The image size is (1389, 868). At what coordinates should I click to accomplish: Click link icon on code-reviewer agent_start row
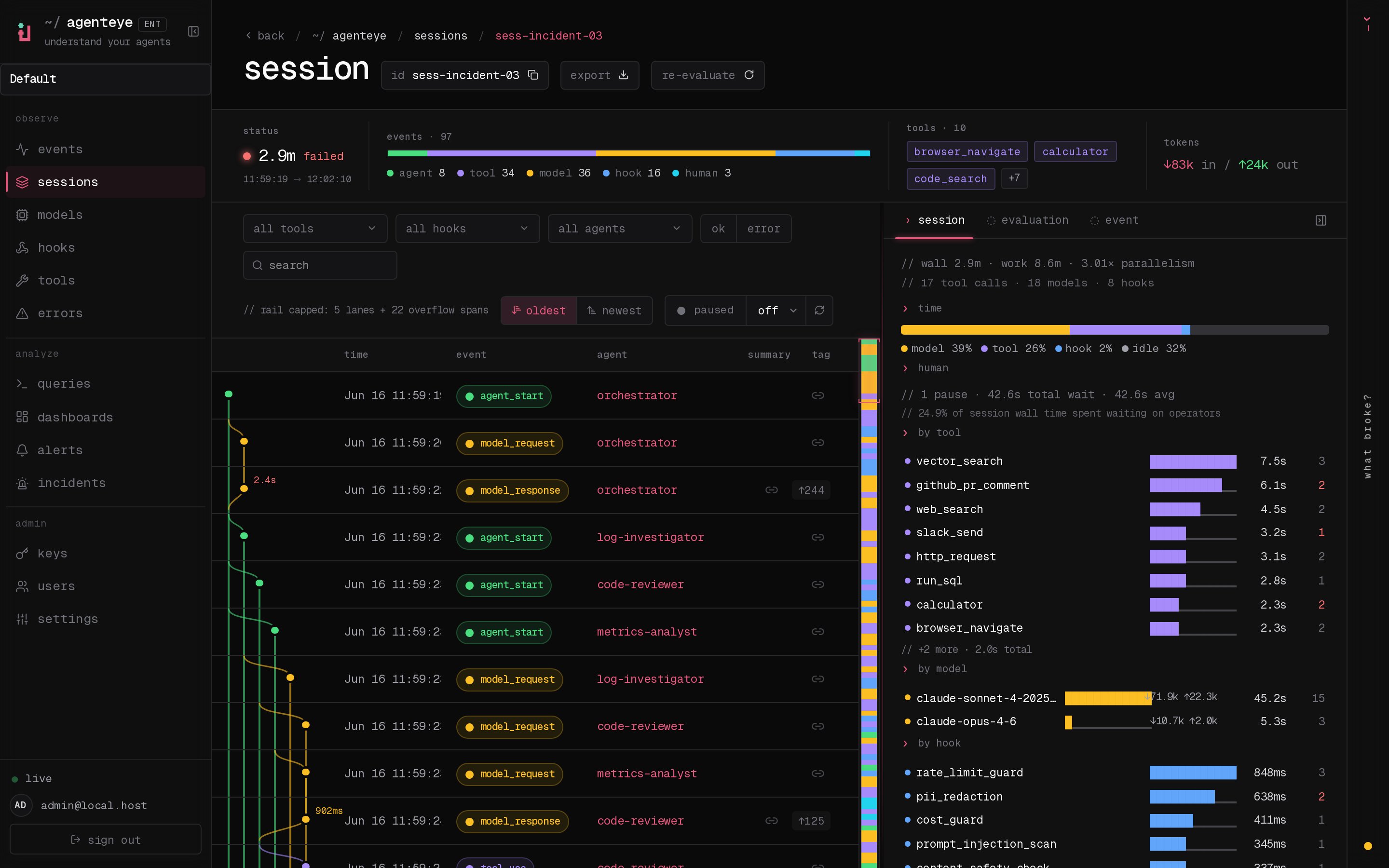818,584
